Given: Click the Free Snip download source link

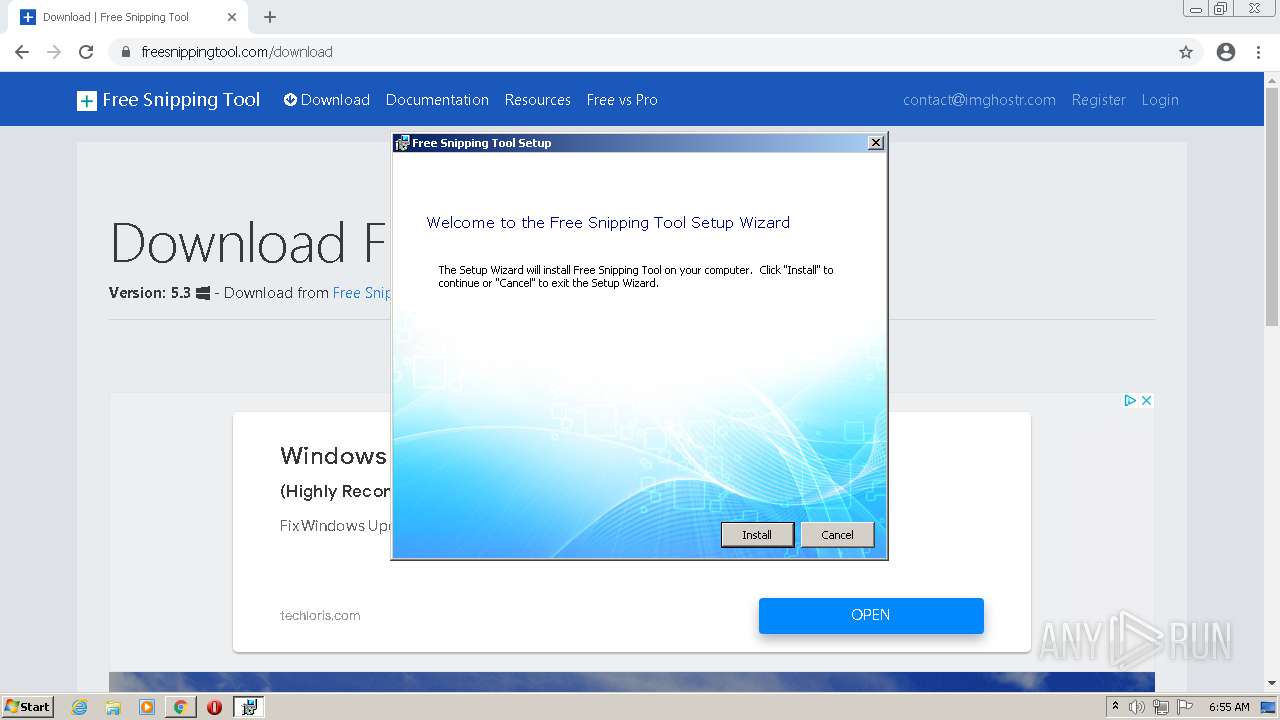Looking at the screenshot, I should click(361, 293).
